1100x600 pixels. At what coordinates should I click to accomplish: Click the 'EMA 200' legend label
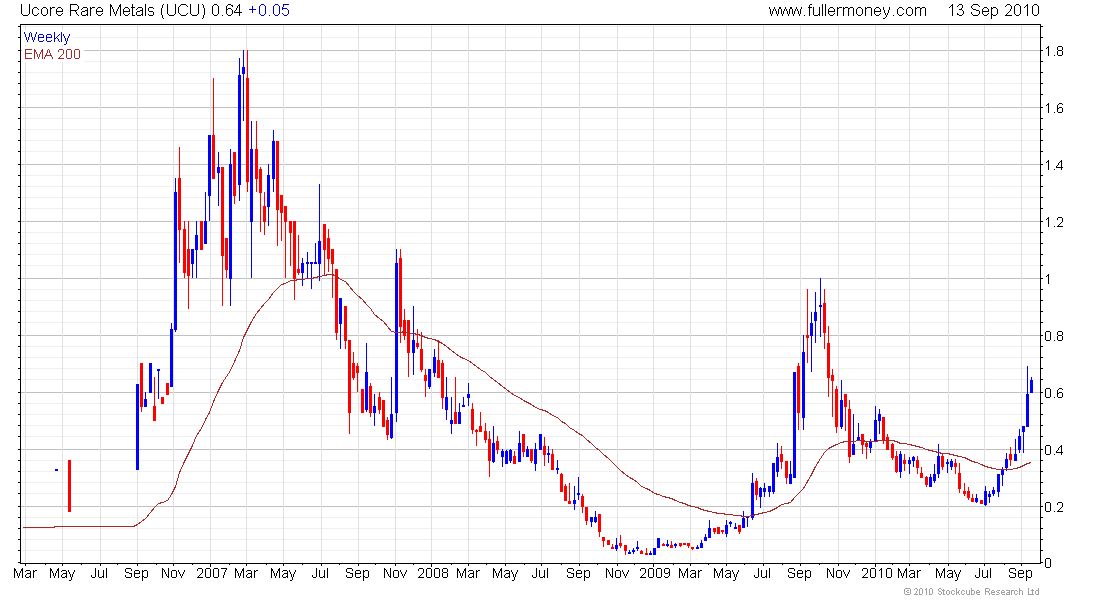click(52, 54)
